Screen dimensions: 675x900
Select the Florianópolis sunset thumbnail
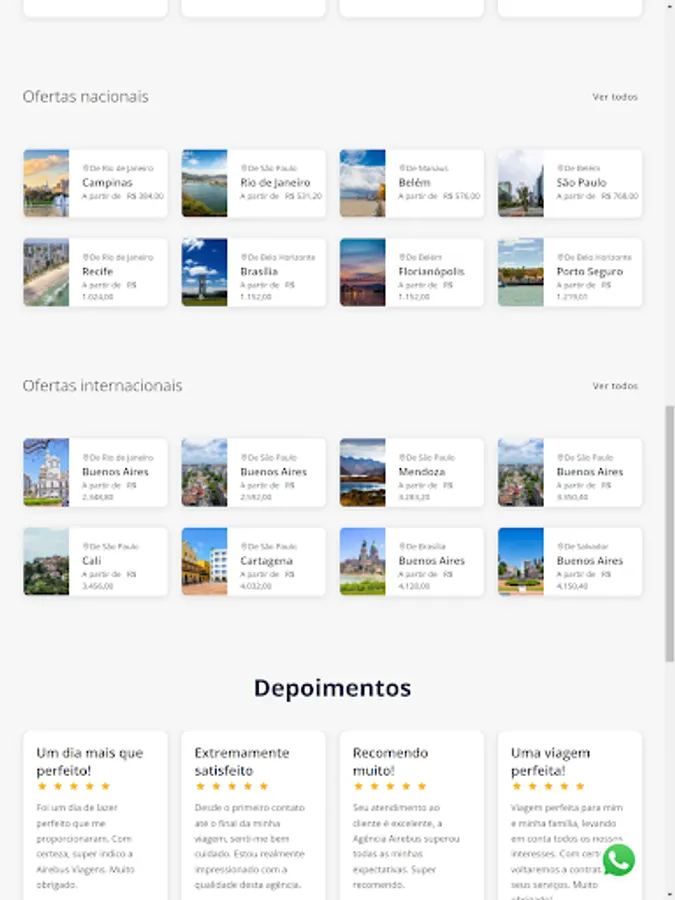pyautogui.click(x=363, y=272)
